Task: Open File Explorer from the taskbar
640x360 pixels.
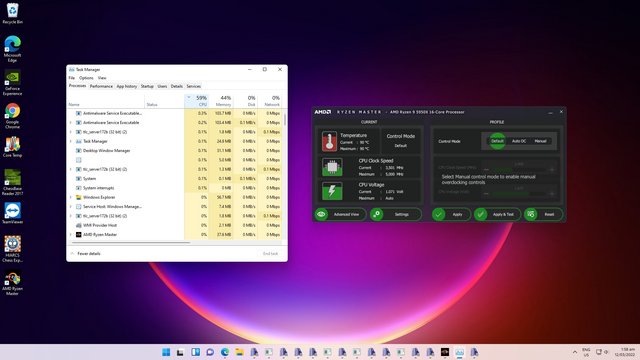Action: tap(240, 352)
